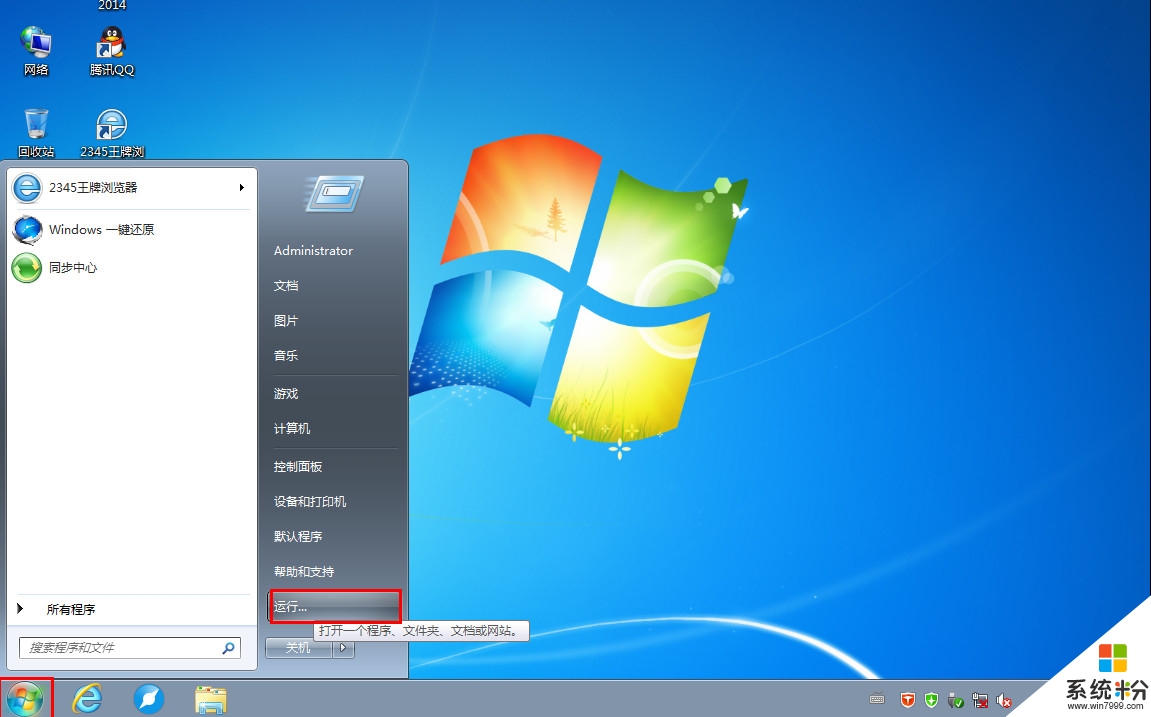Open 游戏 from the start menu
Image resolution: width=1151 pixels, height=717 pixels.
tap(286, 394)
